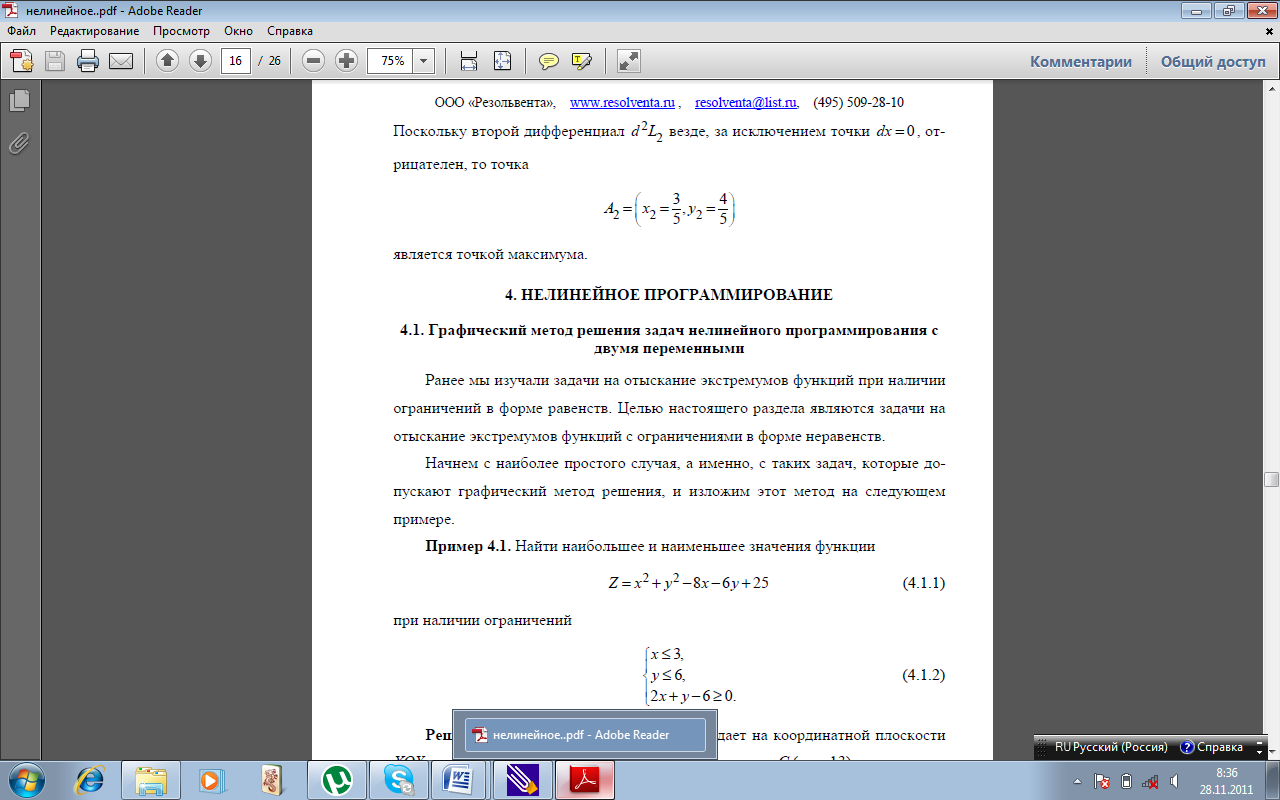This screenshot has height=800, width=1280.
Task: Open Windows Explorer folder in the taskbar
Action: point(151,779)
